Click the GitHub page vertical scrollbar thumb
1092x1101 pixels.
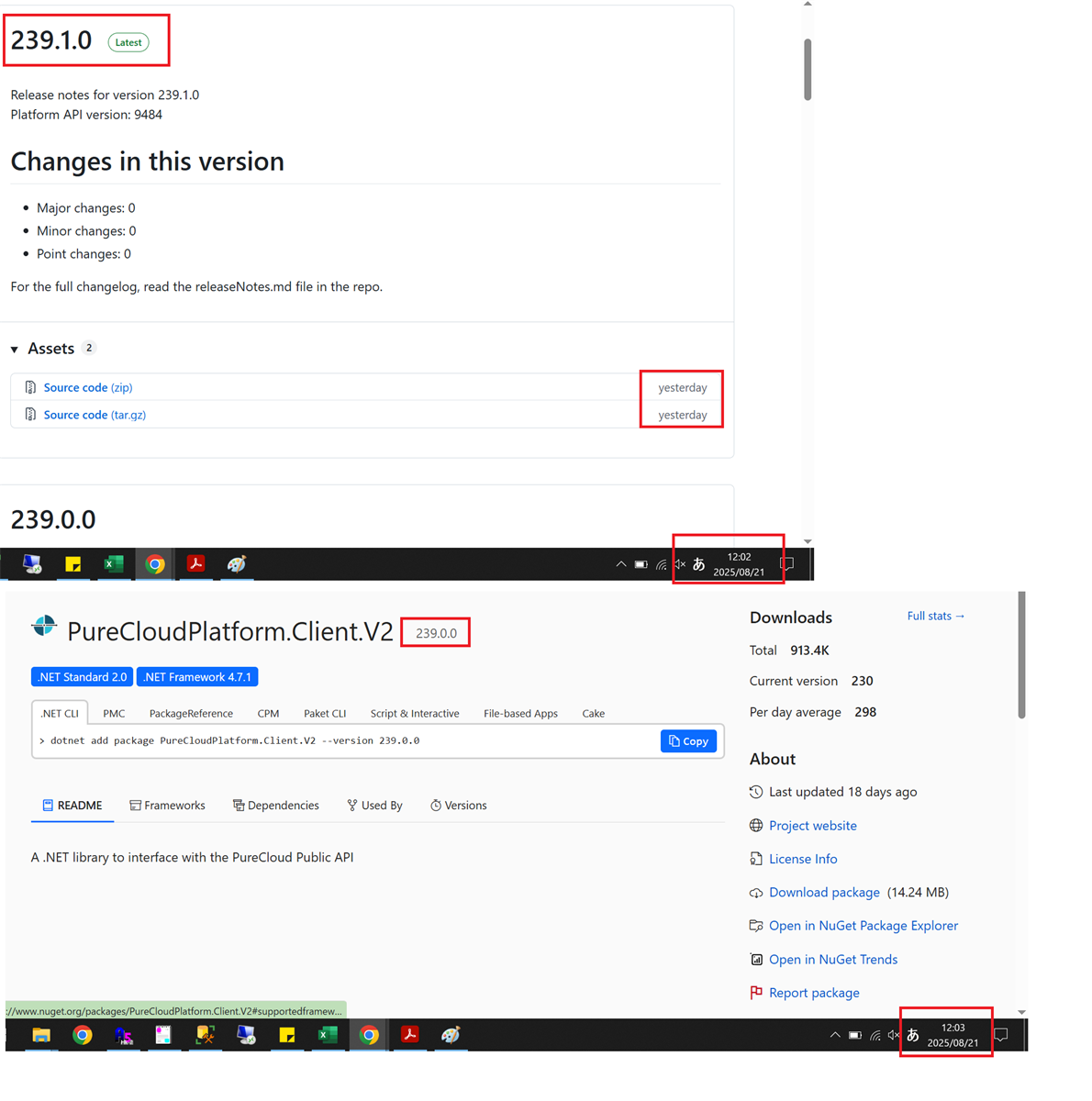pos(808,69)
